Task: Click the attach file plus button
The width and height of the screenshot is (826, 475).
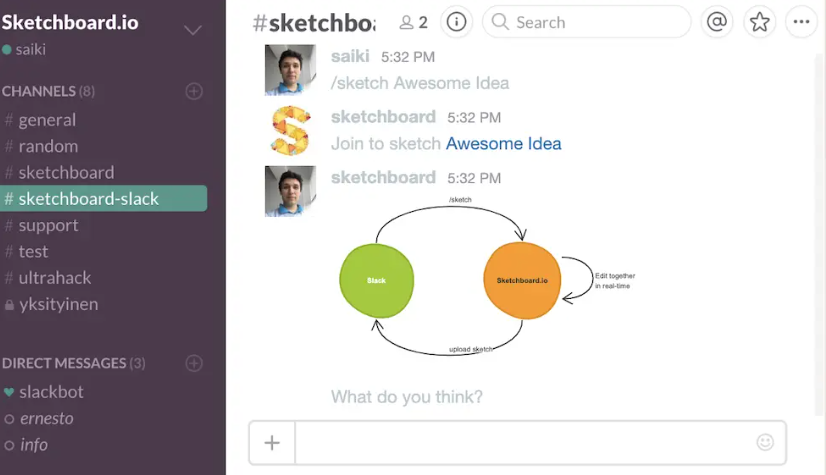Action: tap(272, 443)
